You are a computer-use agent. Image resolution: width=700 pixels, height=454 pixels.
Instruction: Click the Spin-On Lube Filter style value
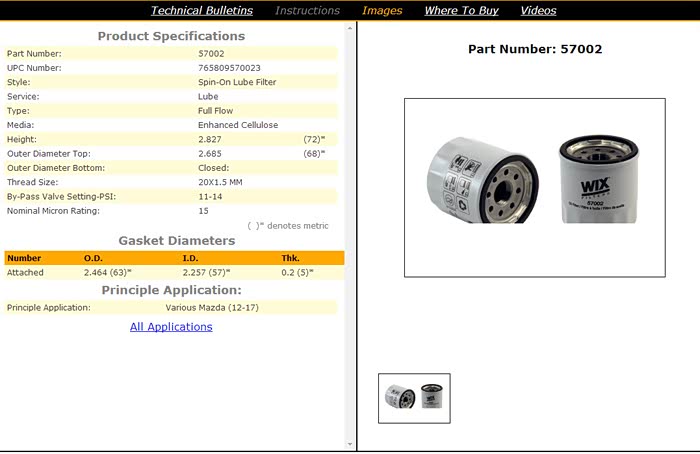[237, 82]
